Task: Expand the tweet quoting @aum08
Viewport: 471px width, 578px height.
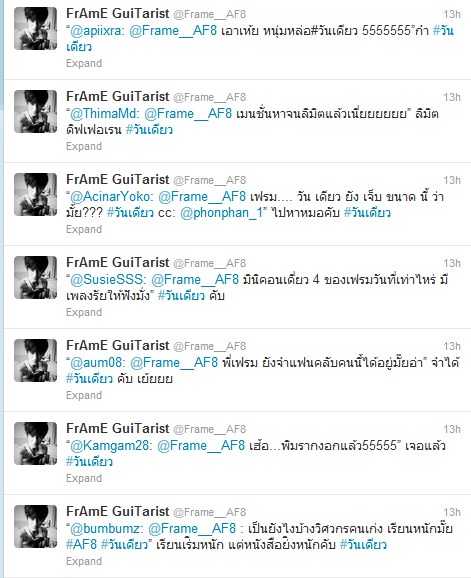Action: click(x=84, y=395)
